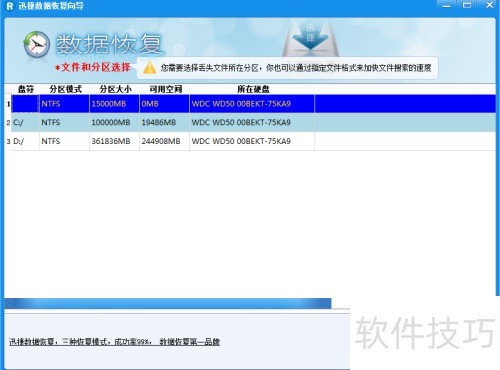
Task: Close the data recovery wizard window
Action: (489, 5)
